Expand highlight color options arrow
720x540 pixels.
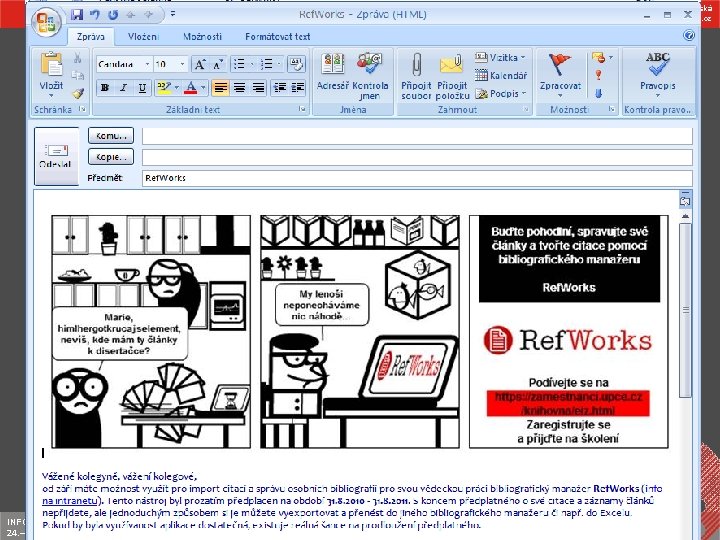177,88
